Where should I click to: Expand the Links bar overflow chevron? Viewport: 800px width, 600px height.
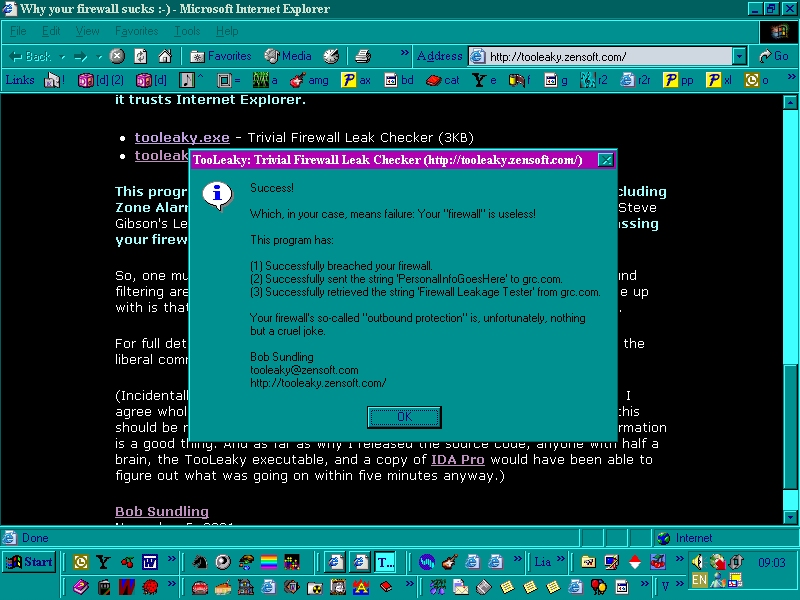click(791, 77)
